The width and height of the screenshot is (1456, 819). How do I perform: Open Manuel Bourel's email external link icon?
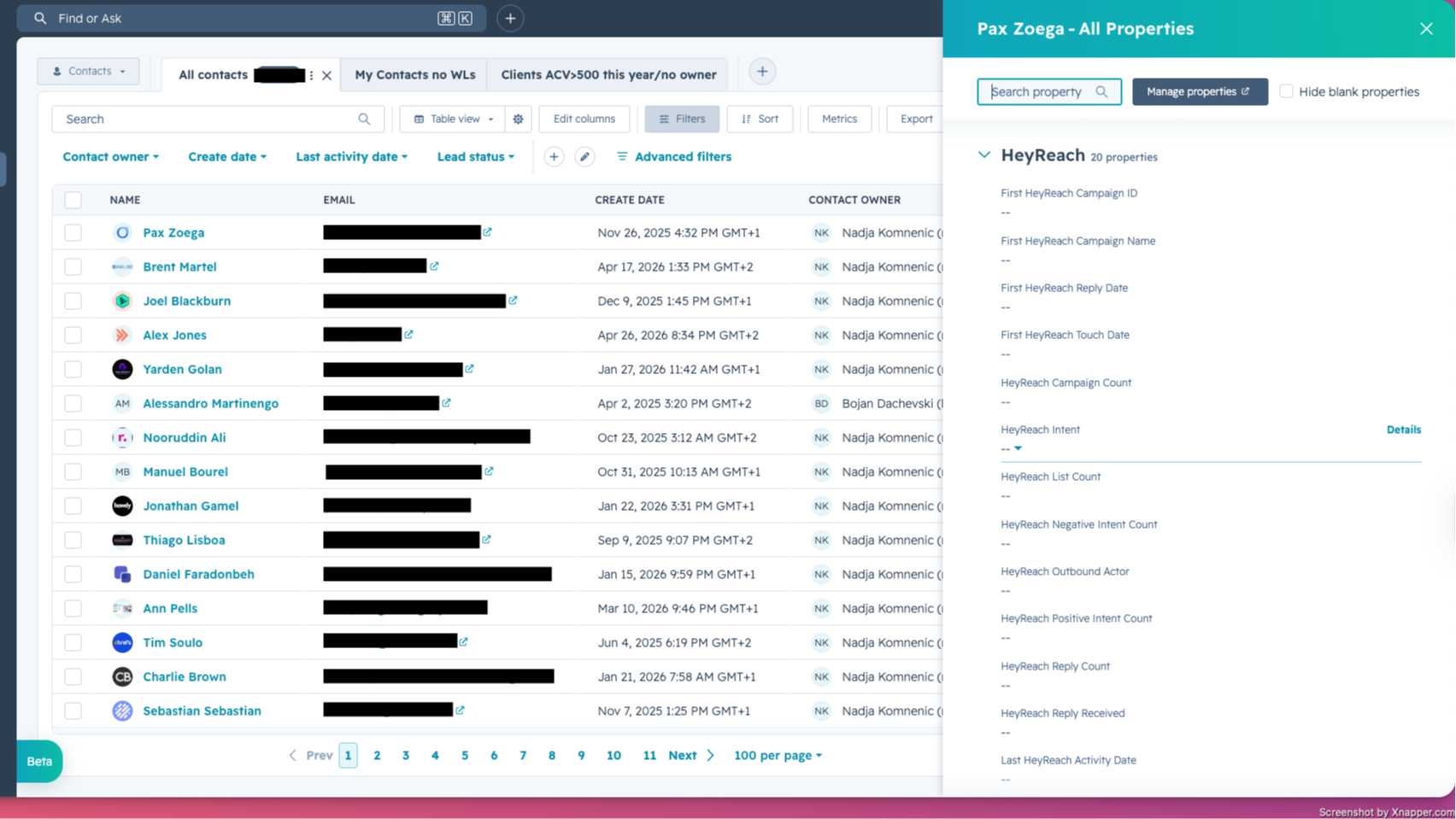coord(489,471)
